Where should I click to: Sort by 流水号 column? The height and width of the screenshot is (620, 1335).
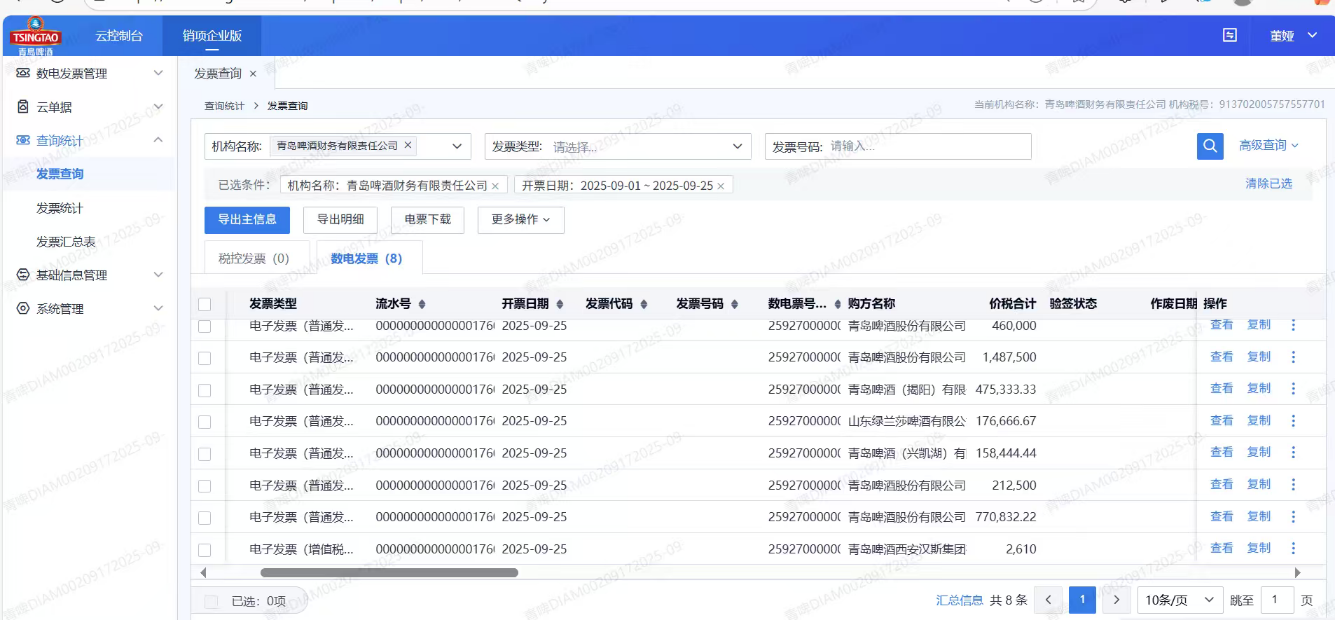tap(421, 304)
